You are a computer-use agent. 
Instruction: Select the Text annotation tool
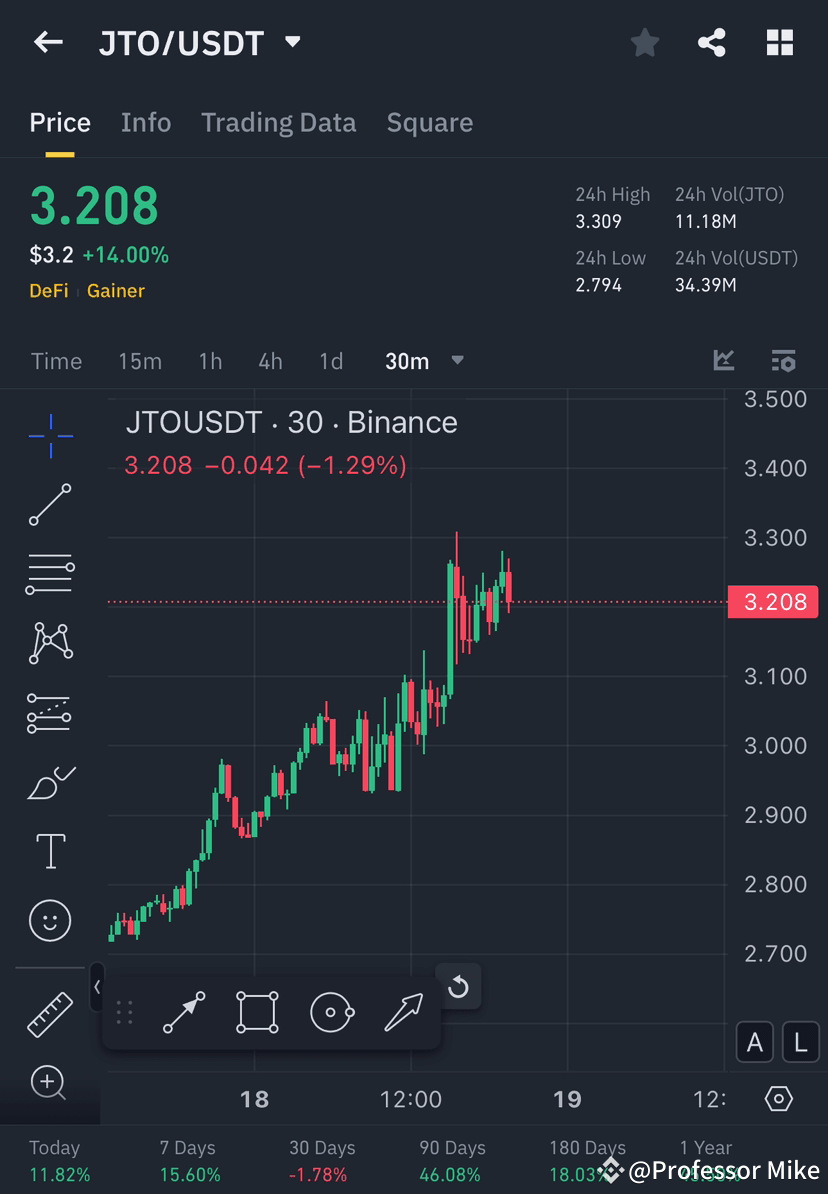50,850
